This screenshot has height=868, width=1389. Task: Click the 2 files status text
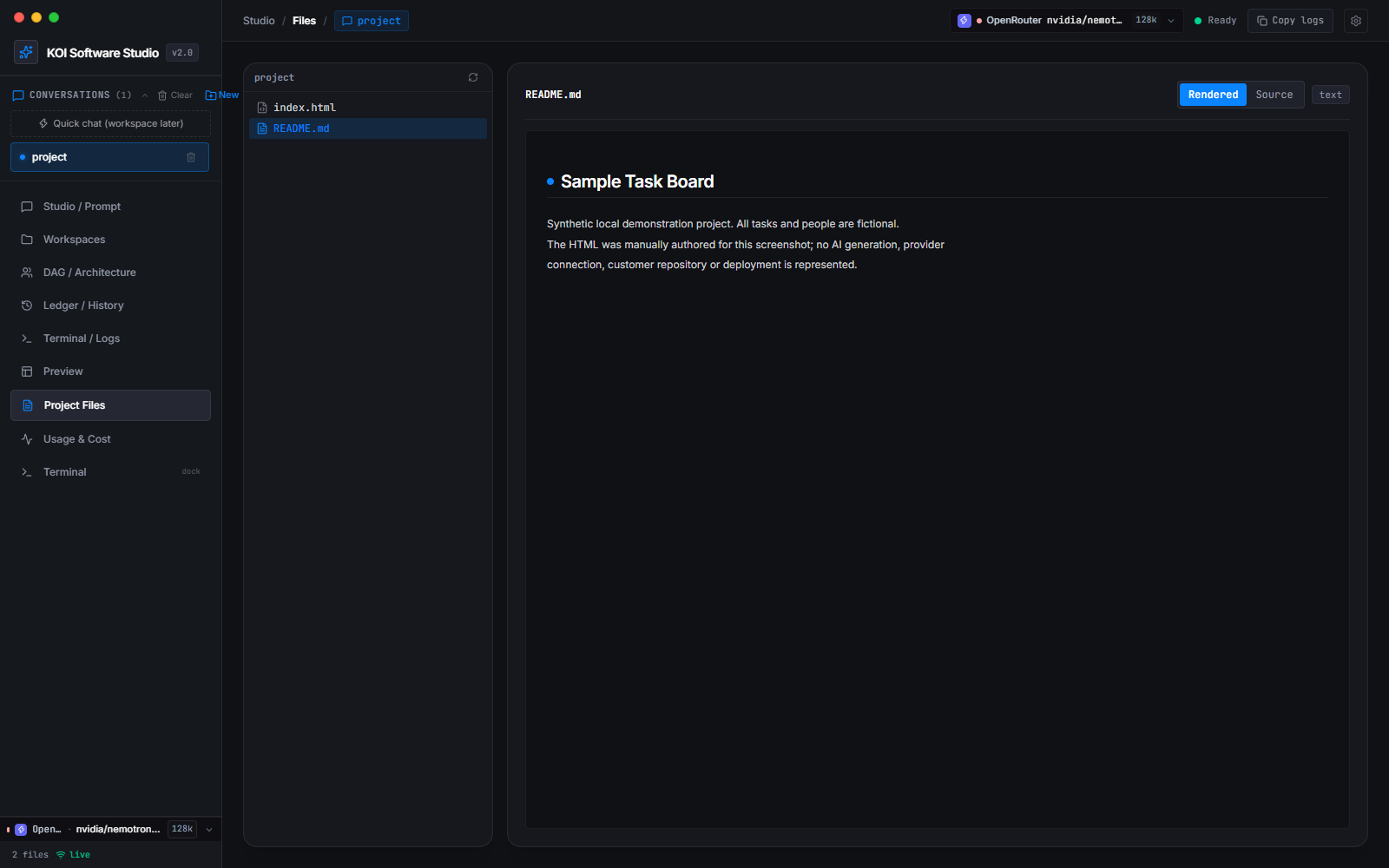30,855
